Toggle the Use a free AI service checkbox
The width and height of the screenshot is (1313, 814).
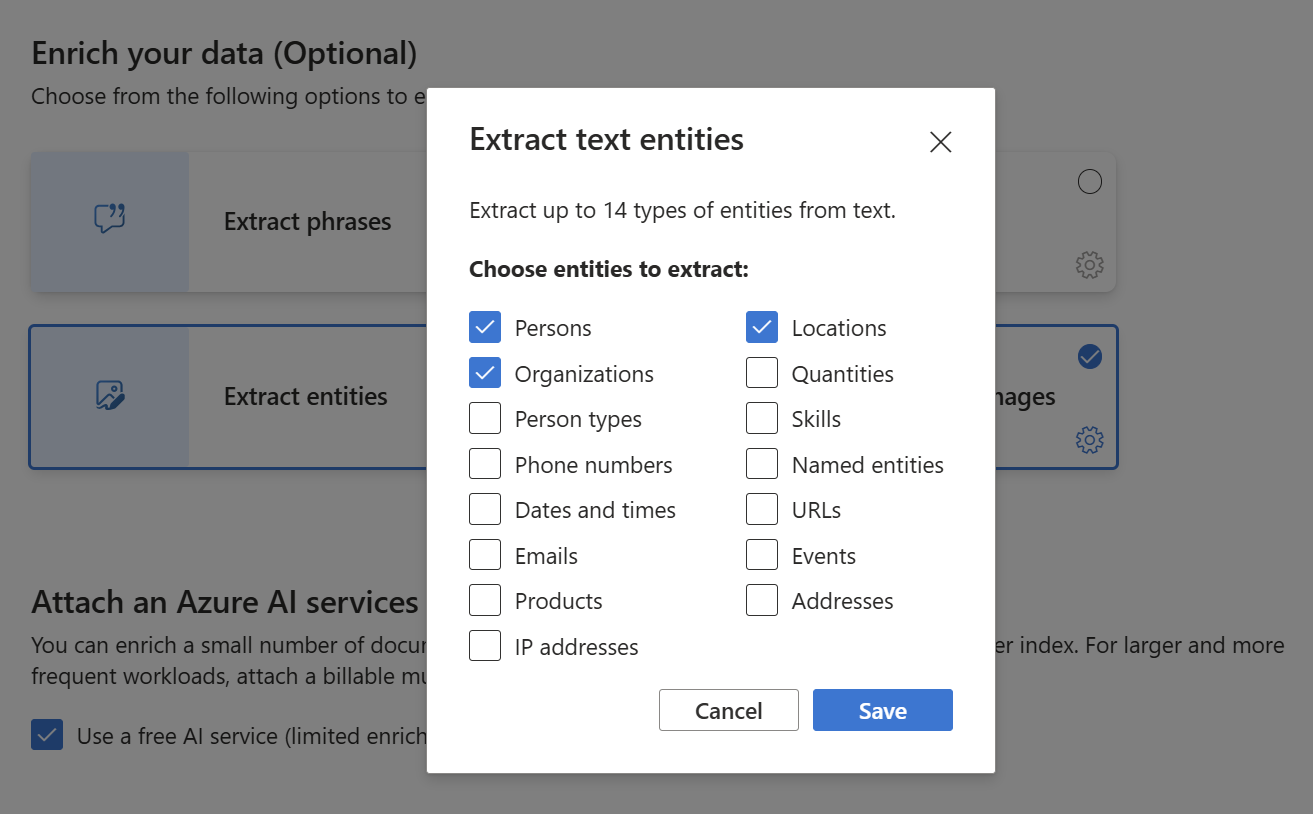click(47, 735)
